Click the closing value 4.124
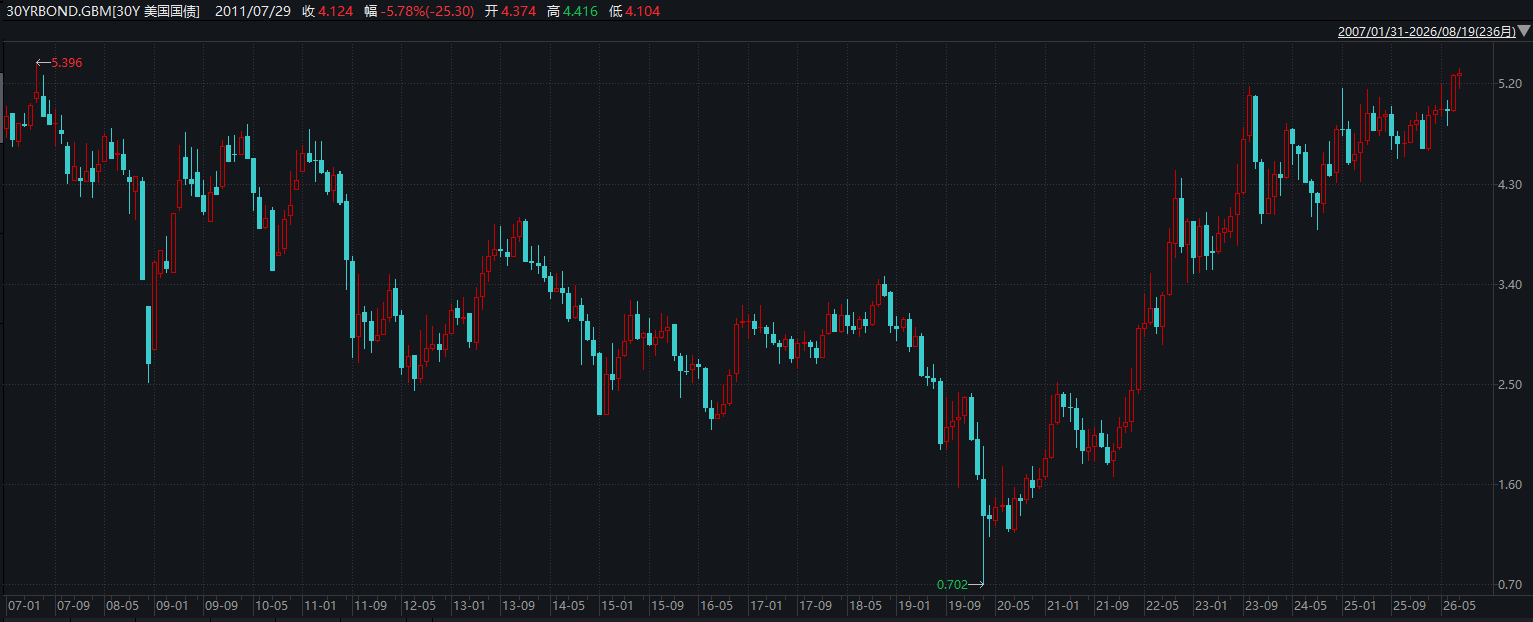Viewport: 1533px width, 622px height. click(336, 11)
